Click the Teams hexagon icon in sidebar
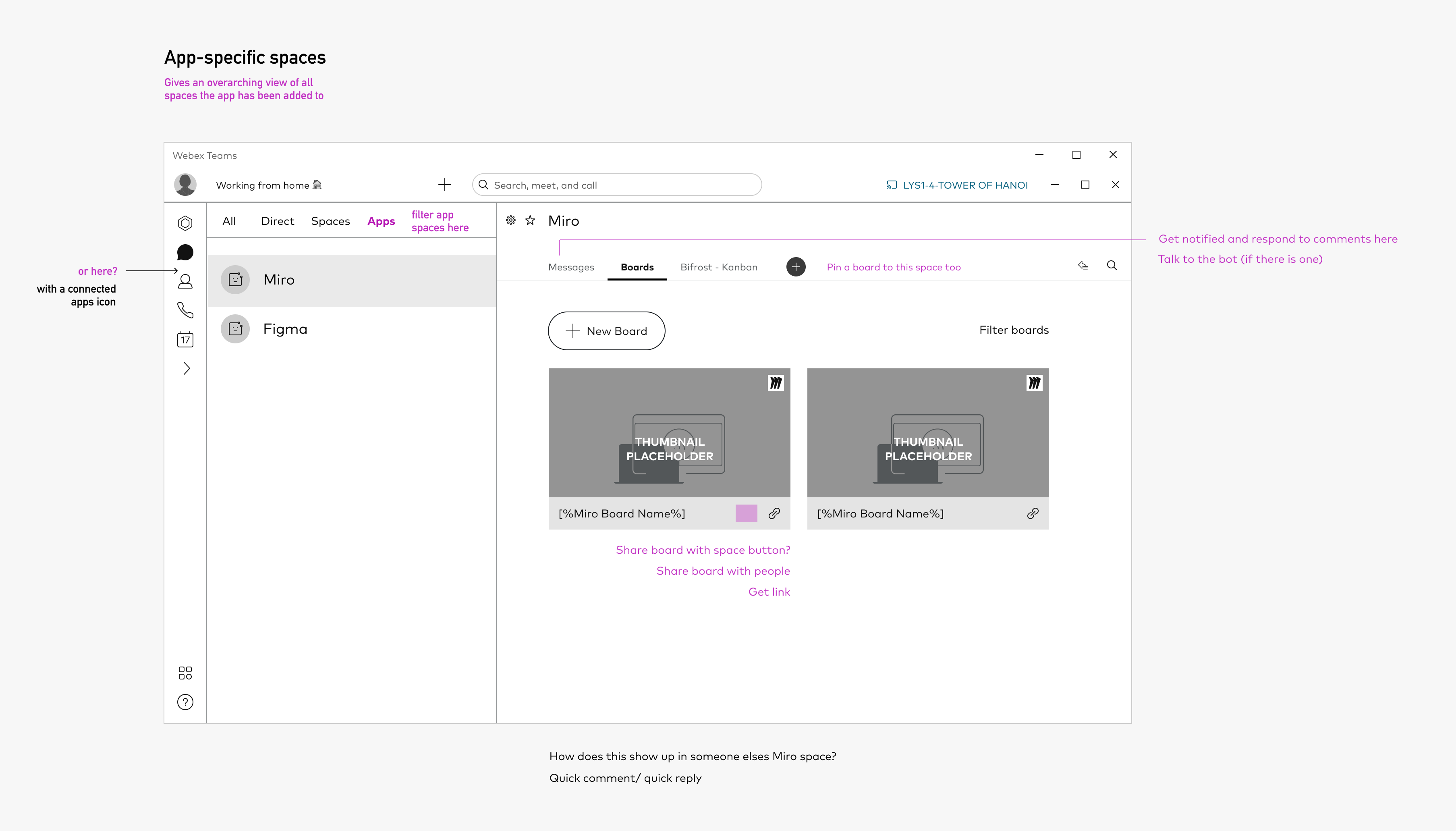The image size is (1456, 831). click(185, 223)
